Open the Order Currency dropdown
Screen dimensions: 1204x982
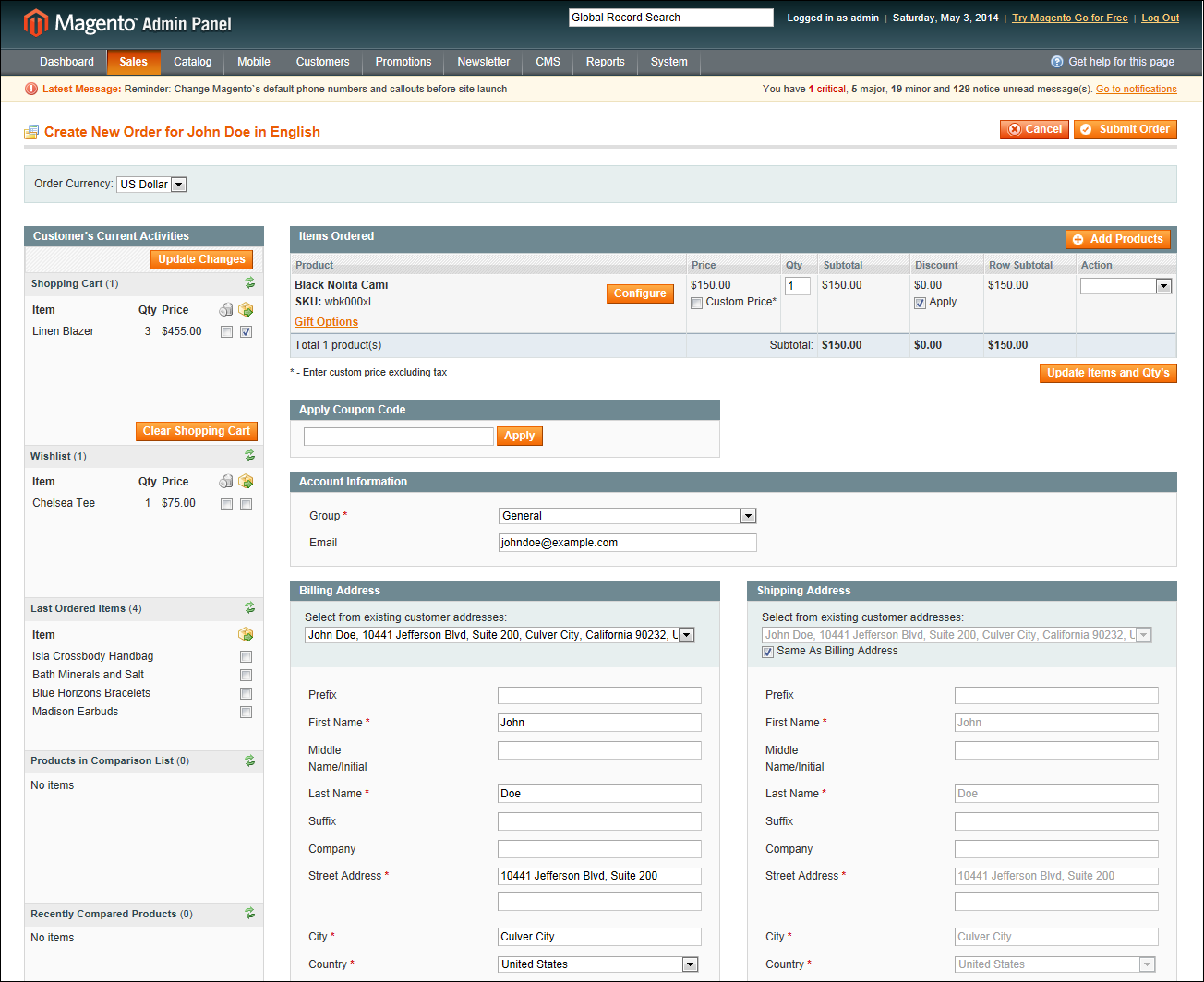coord(152,185)
